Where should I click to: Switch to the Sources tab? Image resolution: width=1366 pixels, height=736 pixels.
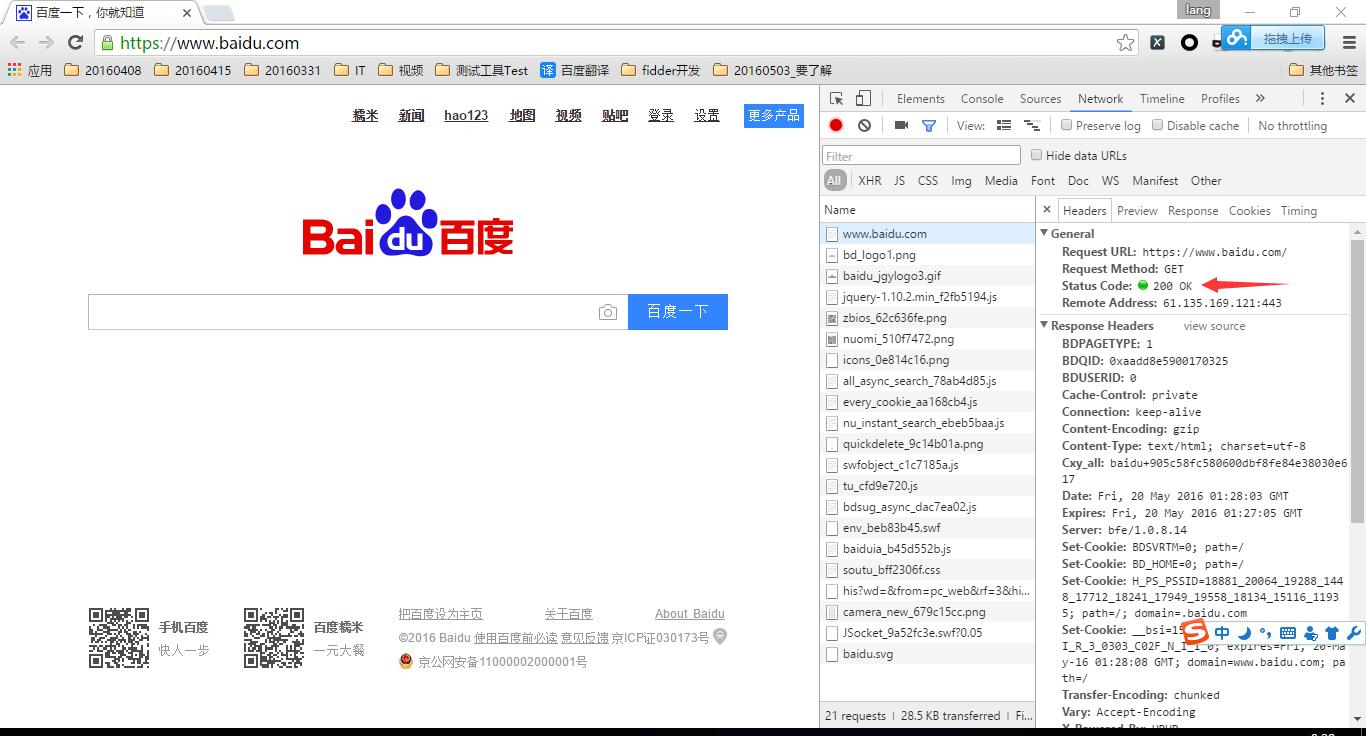(x=1040, y=98)
